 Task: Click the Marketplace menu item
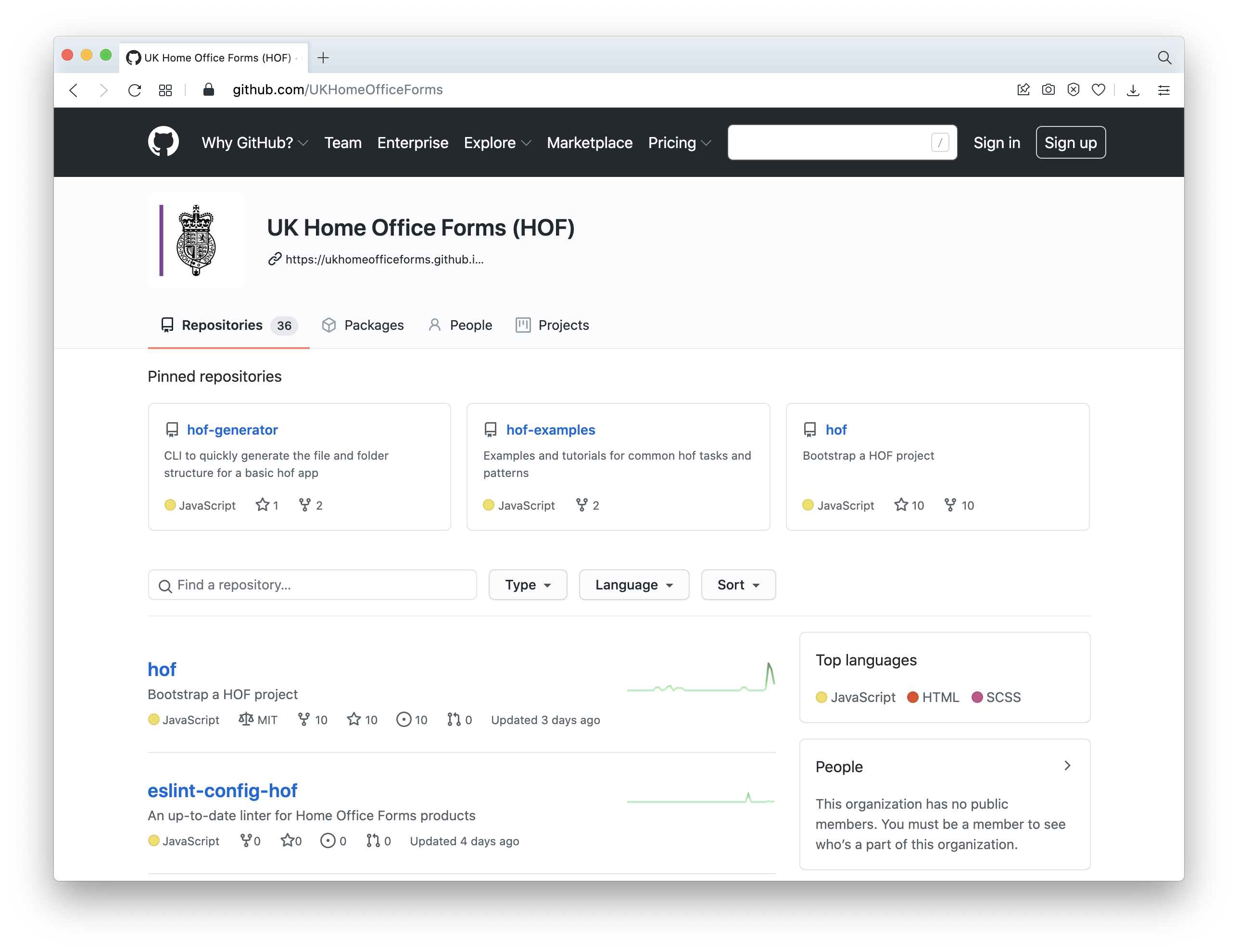click(x=590, y=142)
